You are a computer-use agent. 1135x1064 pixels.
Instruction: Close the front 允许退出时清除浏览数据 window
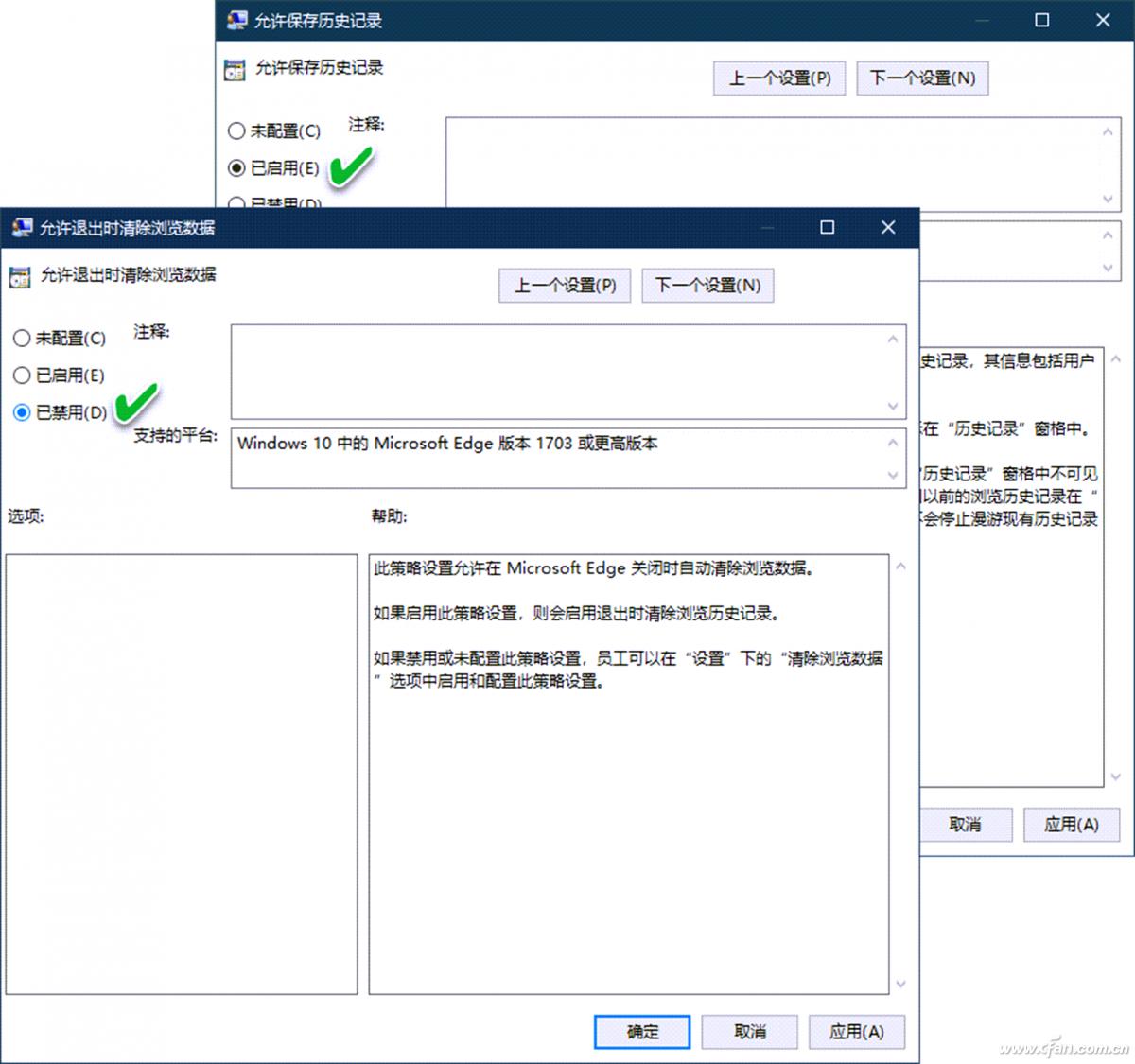click(887, 227)
